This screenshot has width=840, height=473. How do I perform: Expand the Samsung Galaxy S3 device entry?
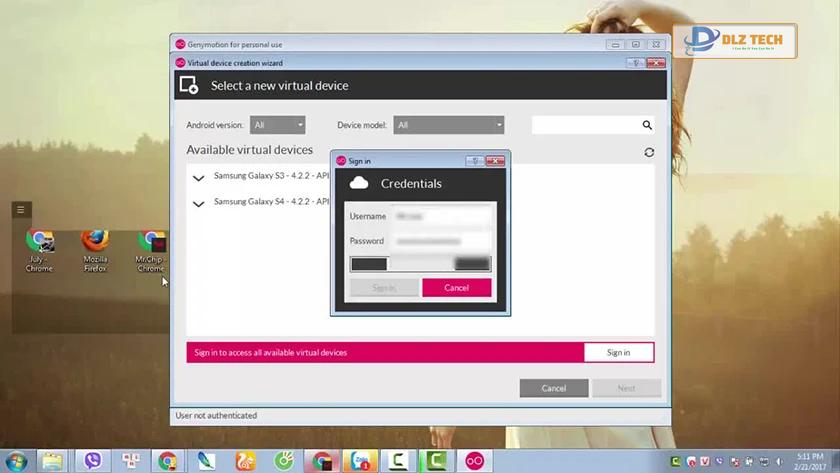pos(198,178)
